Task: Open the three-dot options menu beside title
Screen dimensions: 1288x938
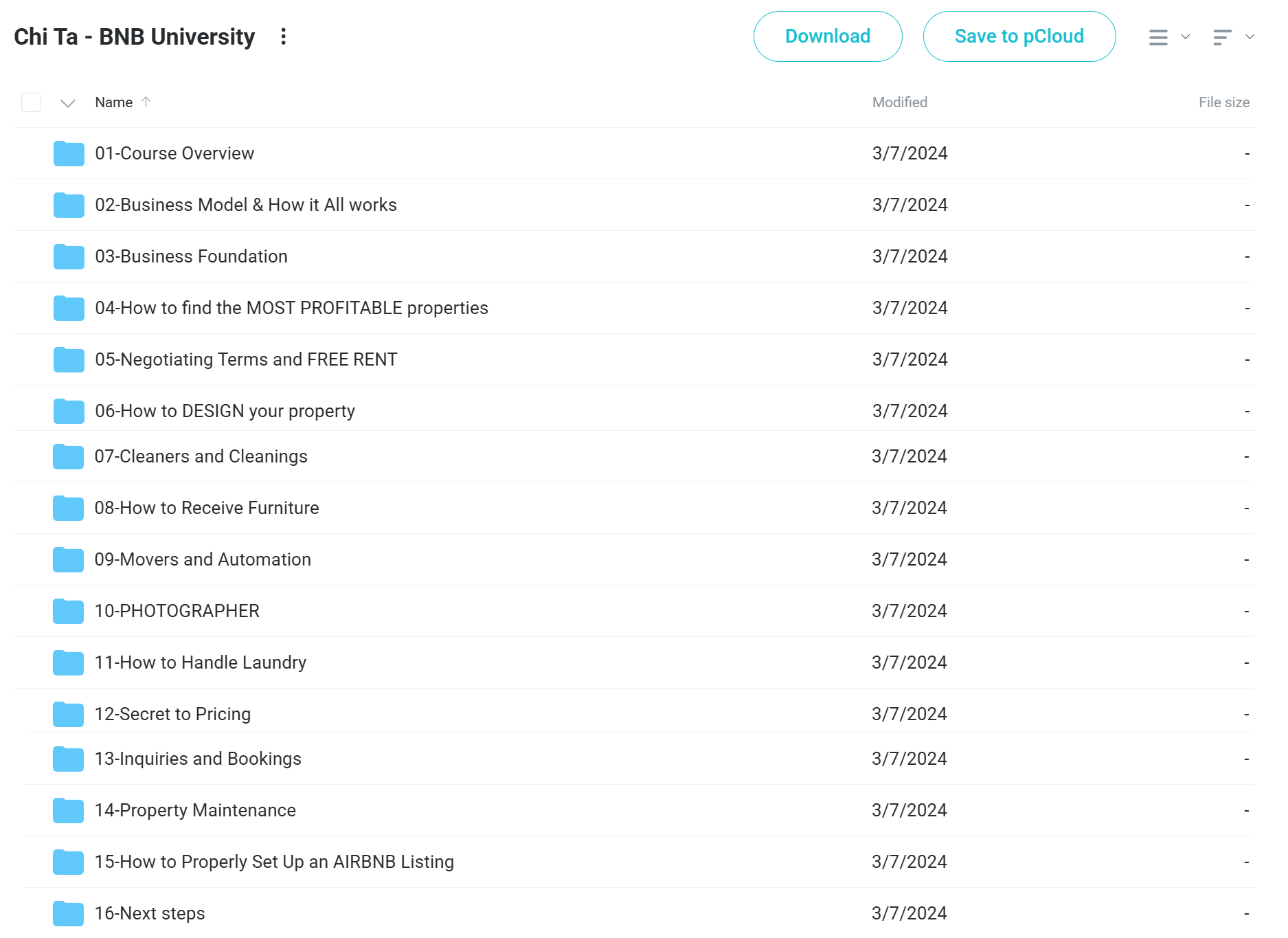Action: 283,36
